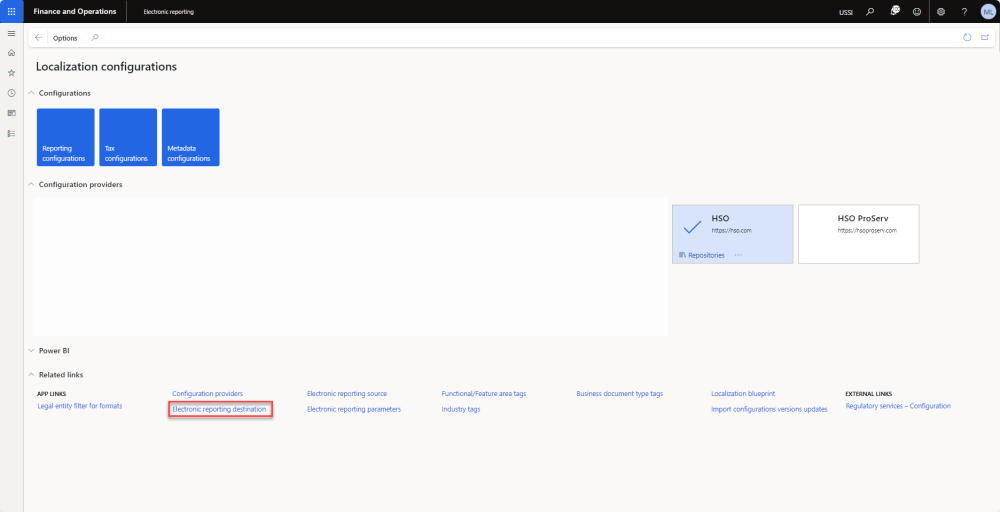Open Tax configurations tile
This screenshot has width=1000, height=512.
[128, 137]
